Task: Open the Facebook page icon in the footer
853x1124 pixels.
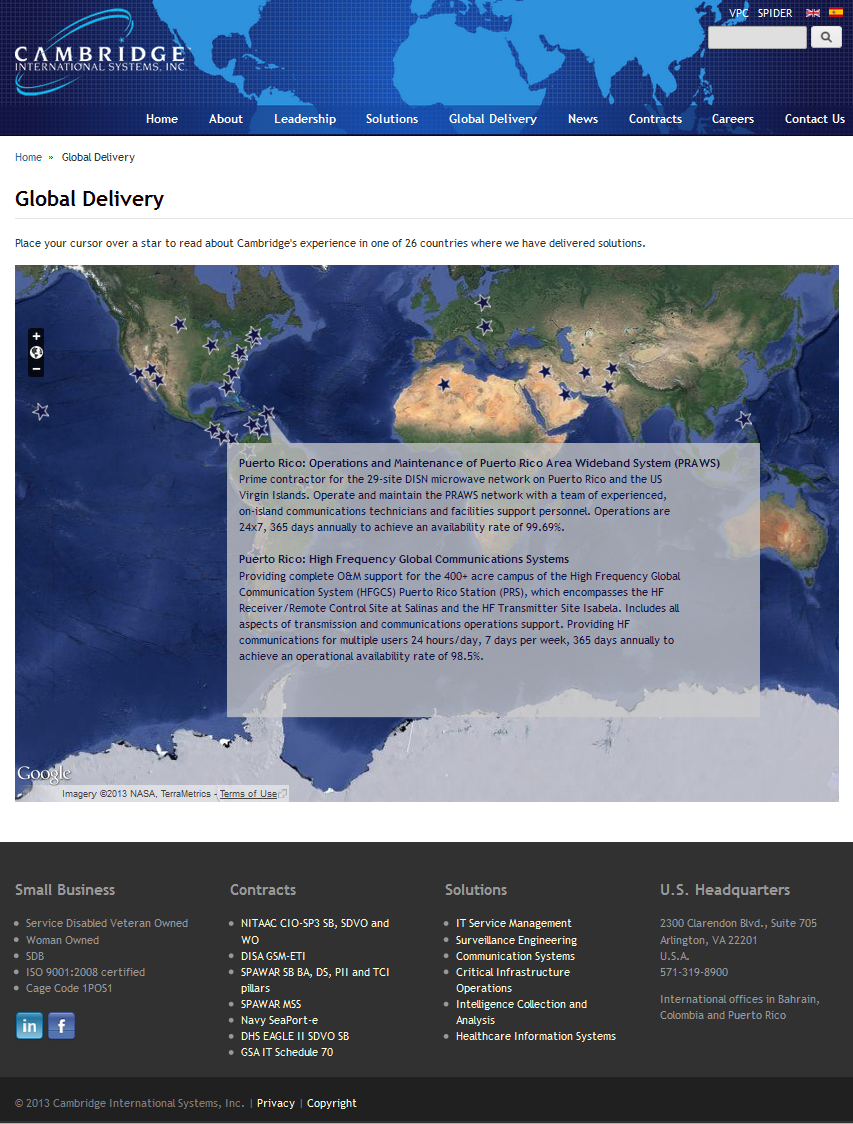Action: coord(62,1026)
